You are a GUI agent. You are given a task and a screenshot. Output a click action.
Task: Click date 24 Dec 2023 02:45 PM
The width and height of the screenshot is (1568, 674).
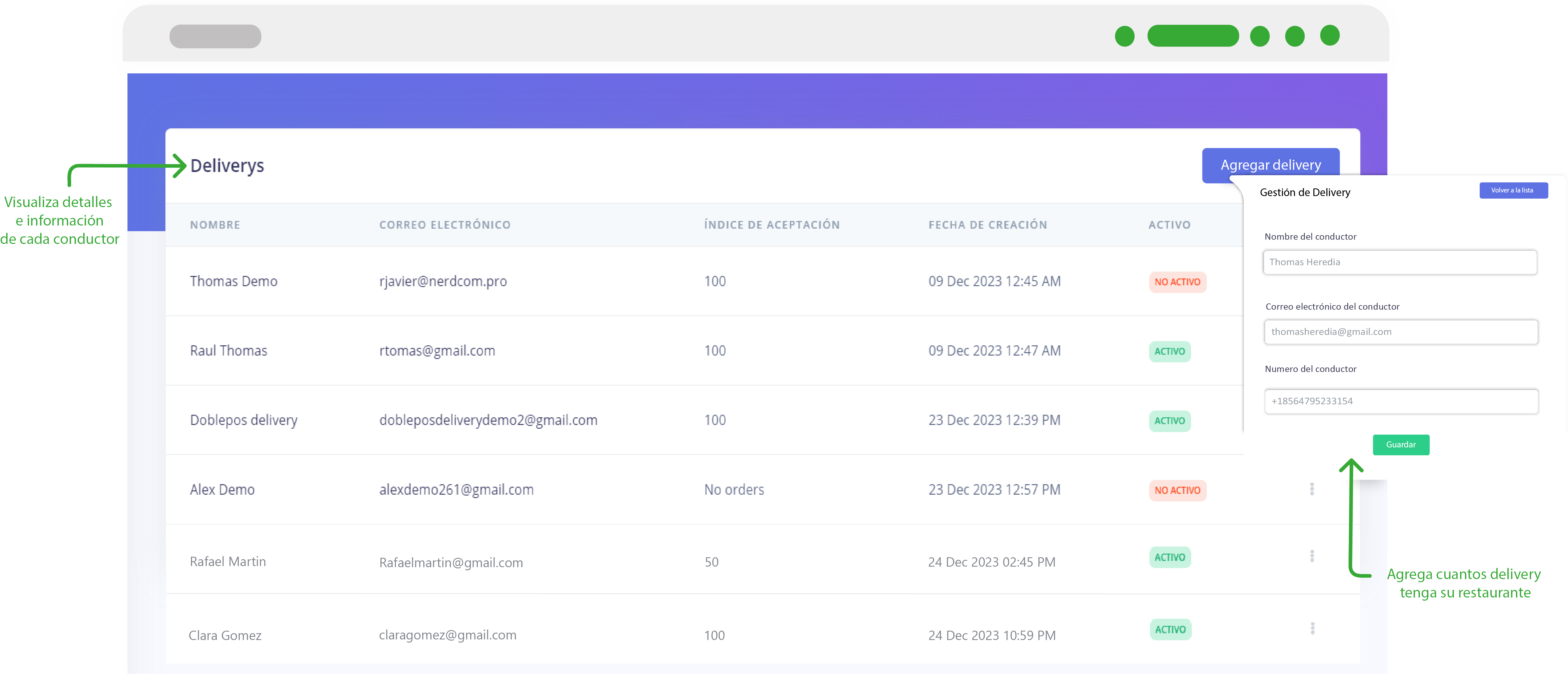point(992,562)
